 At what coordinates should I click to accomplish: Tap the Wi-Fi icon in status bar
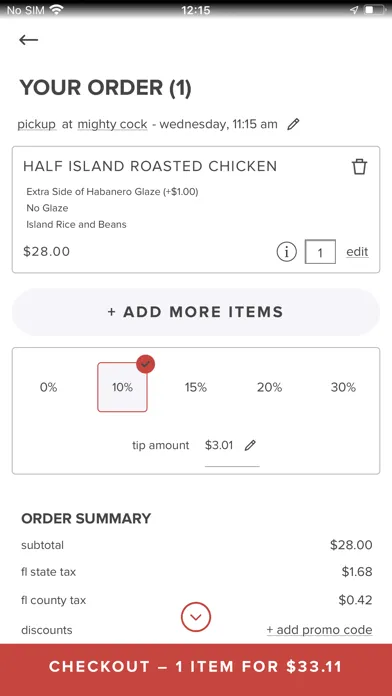point(56,10)
